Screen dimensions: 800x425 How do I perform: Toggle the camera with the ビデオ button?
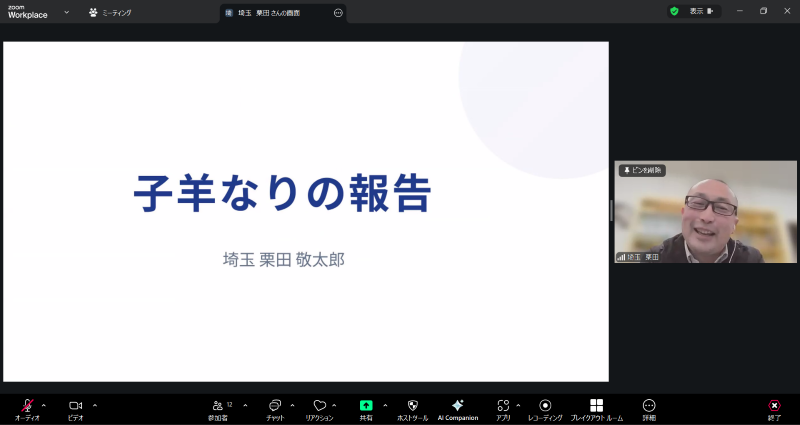coord(75,406)
